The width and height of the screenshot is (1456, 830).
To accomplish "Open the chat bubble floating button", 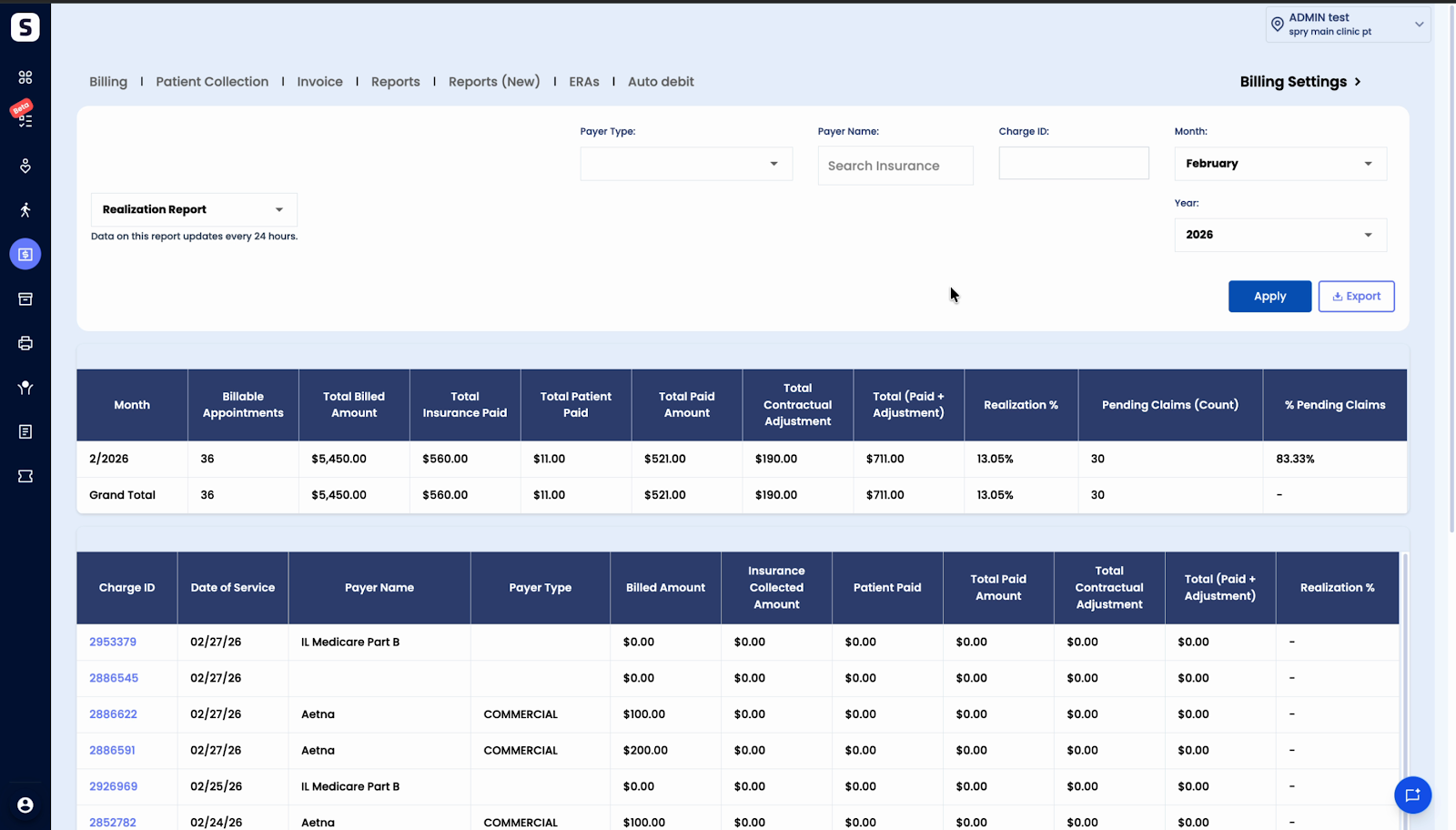I will tap(1412, 795).
